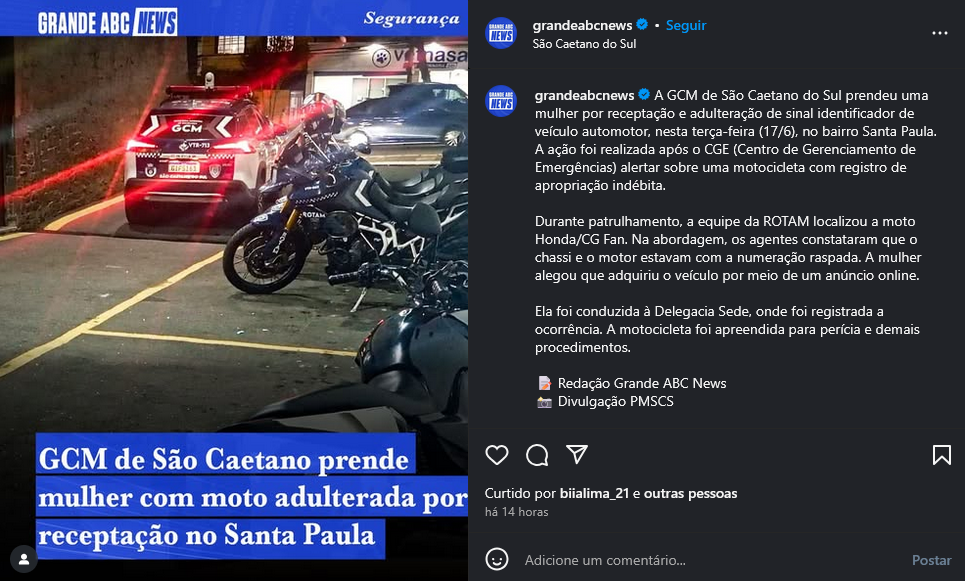
Task: Open grandeabcnews username in the header
Action: pyautogui.click(x=582, y=25)
